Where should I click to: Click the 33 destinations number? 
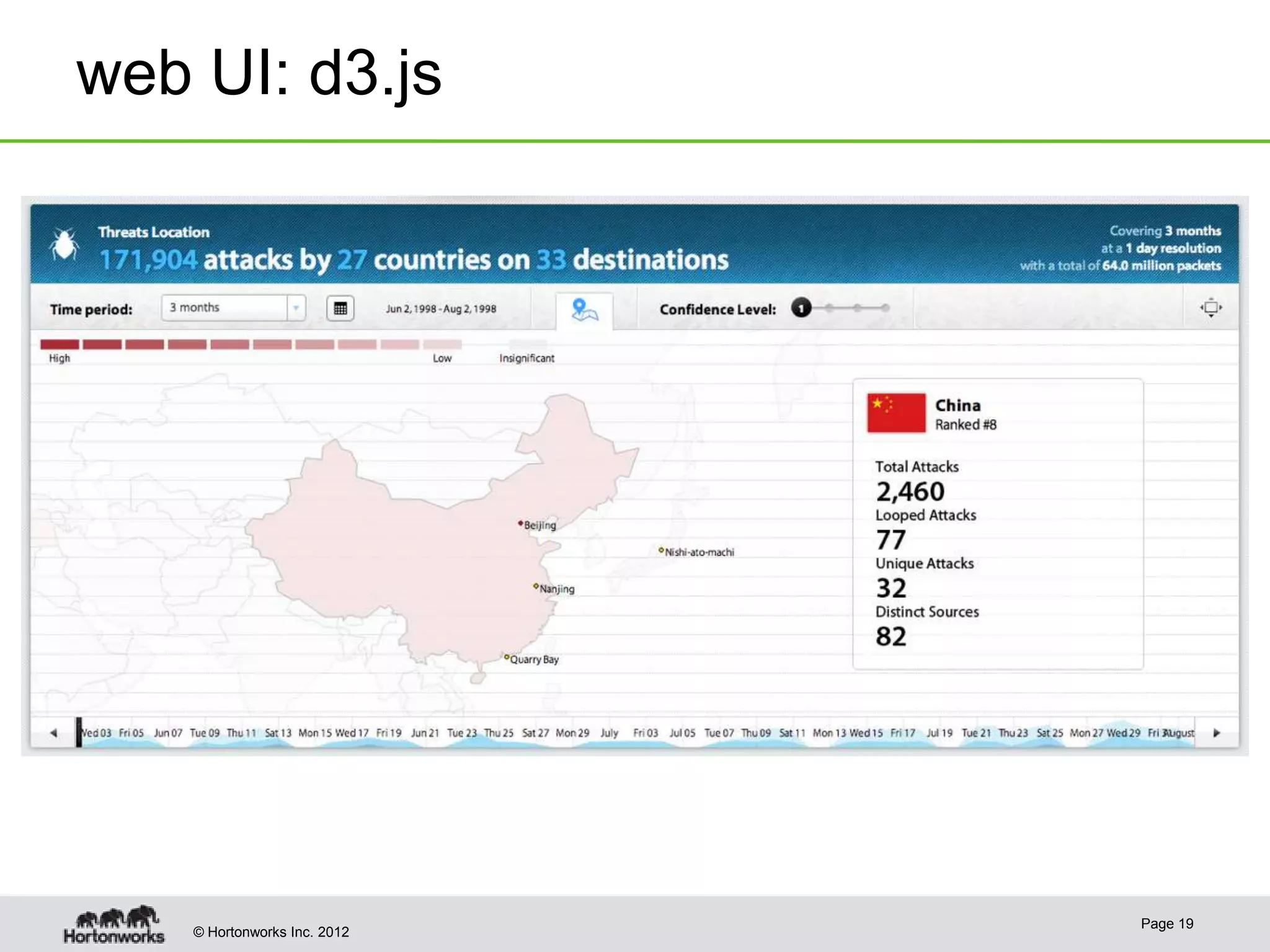[x=551, y=260]
